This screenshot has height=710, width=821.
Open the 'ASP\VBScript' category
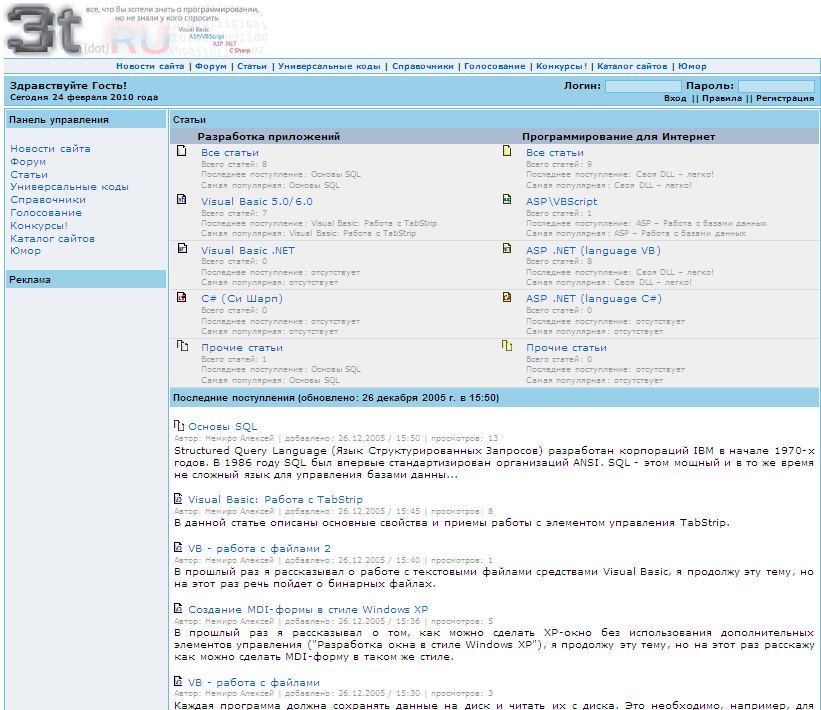[562, 202]
